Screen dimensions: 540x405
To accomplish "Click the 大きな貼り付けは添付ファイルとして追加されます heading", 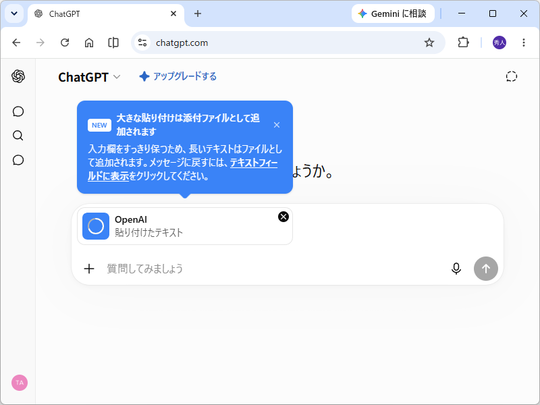I will (188, 125).
